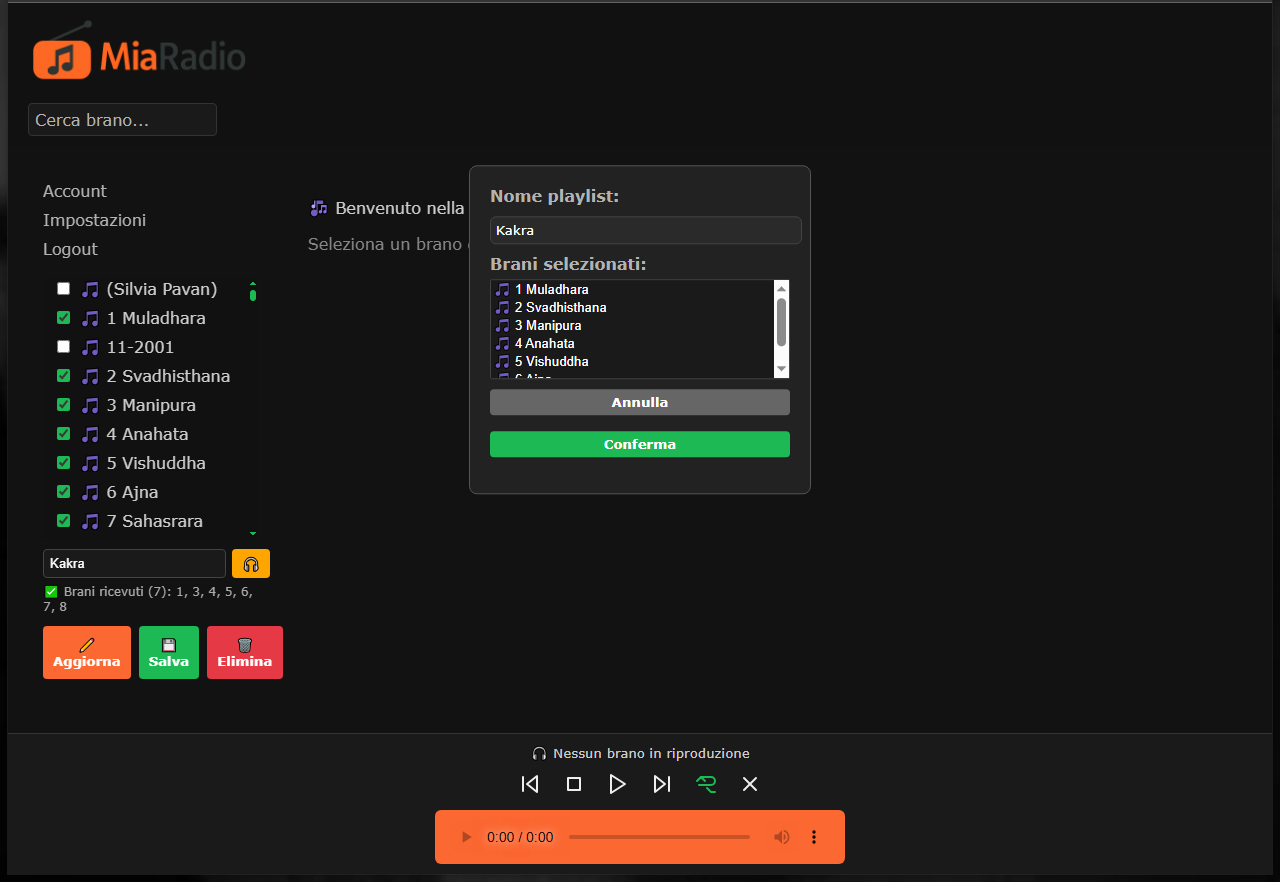This screenshot has height=882, width=1280.
Task: Uncheck the 3 Manipura checkbox
Action: coord(64,405)
